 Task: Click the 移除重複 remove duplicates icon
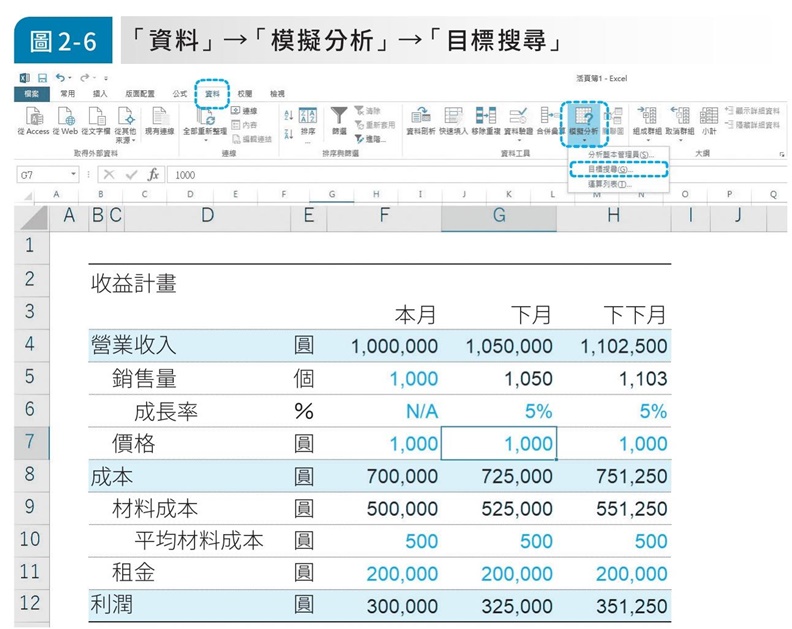click(x=485, y=116)
